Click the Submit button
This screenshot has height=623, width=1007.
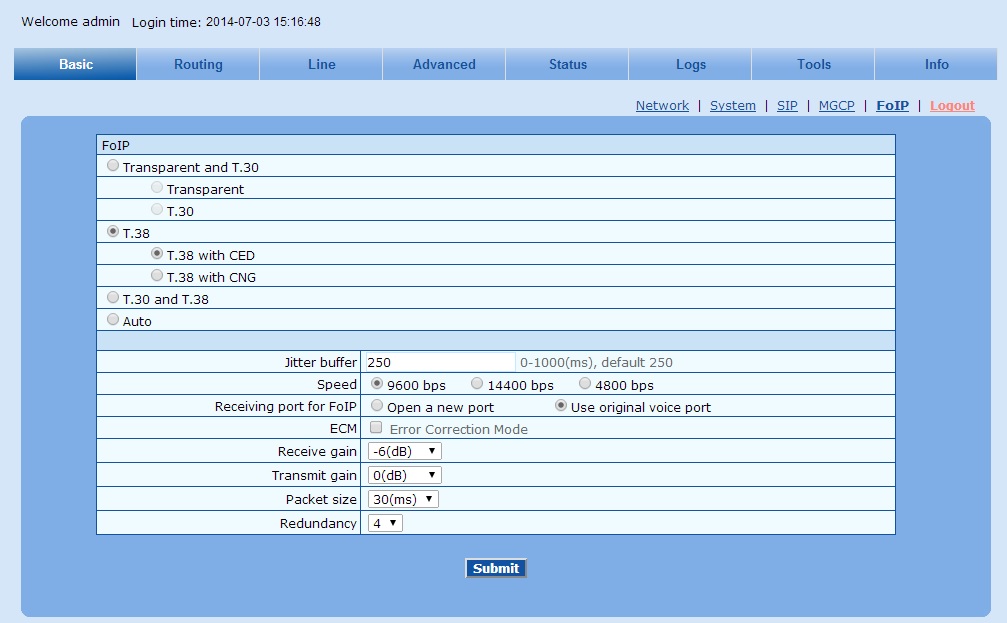(x=496, y=568)
